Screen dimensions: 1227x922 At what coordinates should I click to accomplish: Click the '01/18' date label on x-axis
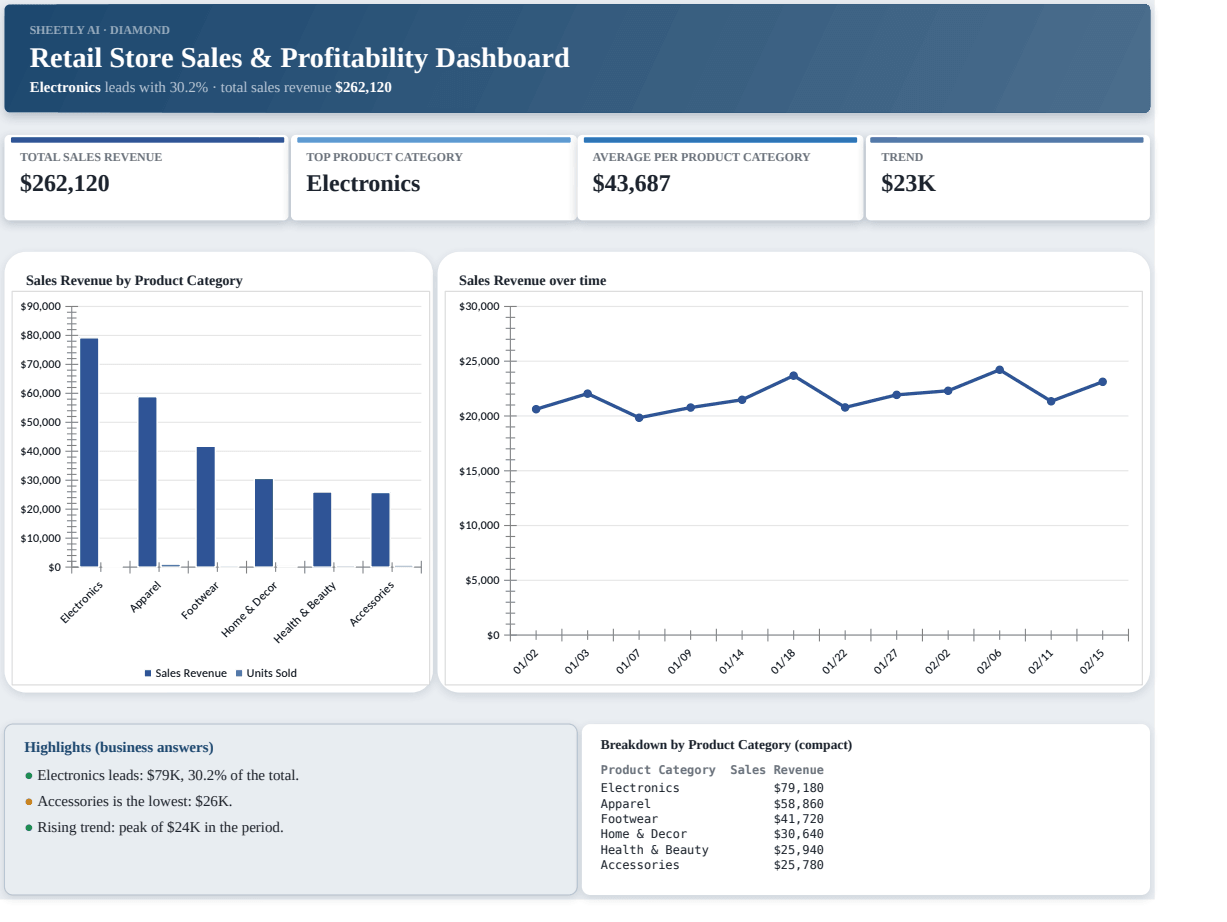[x=783, y=662]
